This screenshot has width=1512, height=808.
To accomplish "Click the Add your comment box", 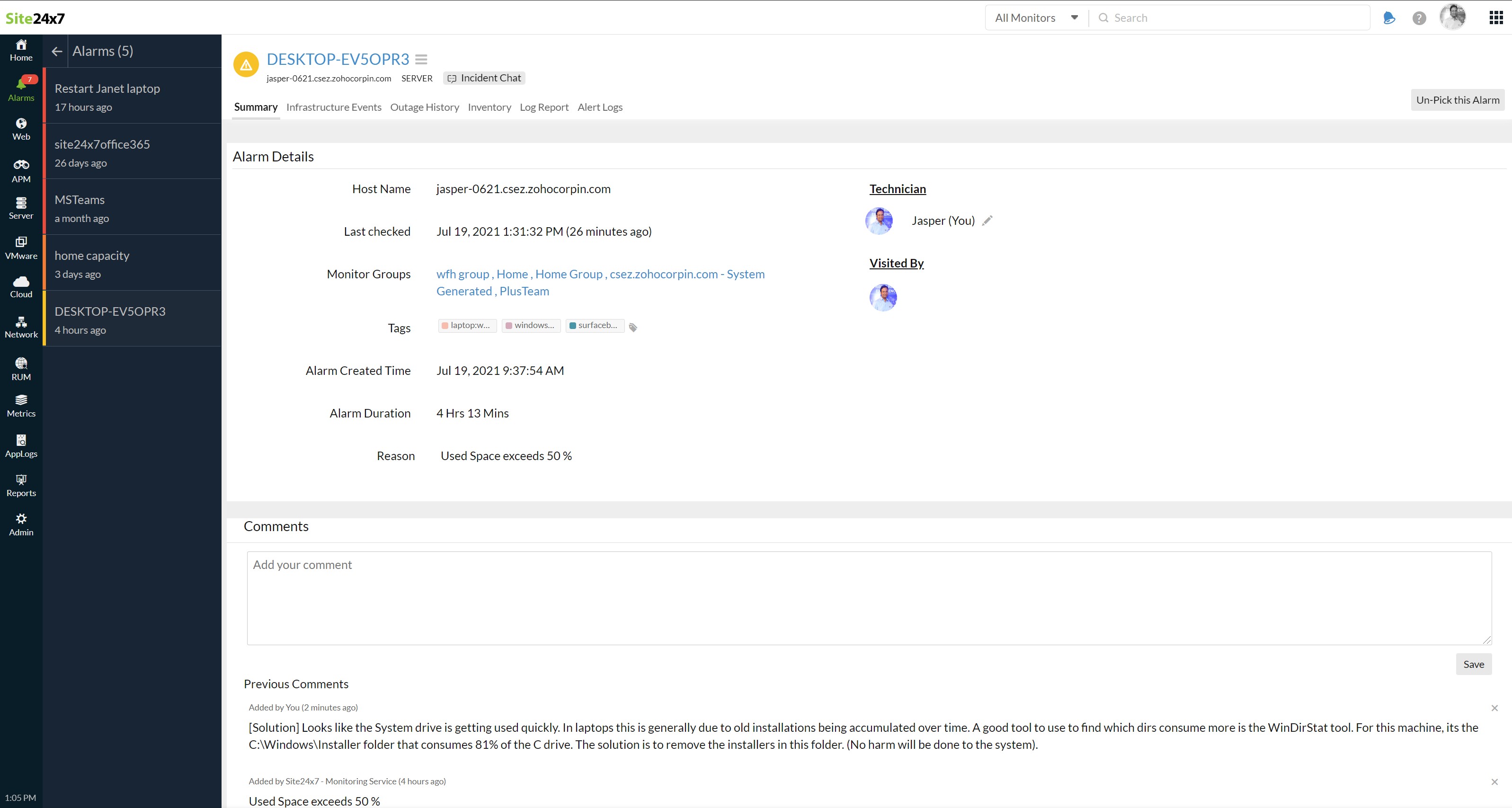I will coord(869,597).
